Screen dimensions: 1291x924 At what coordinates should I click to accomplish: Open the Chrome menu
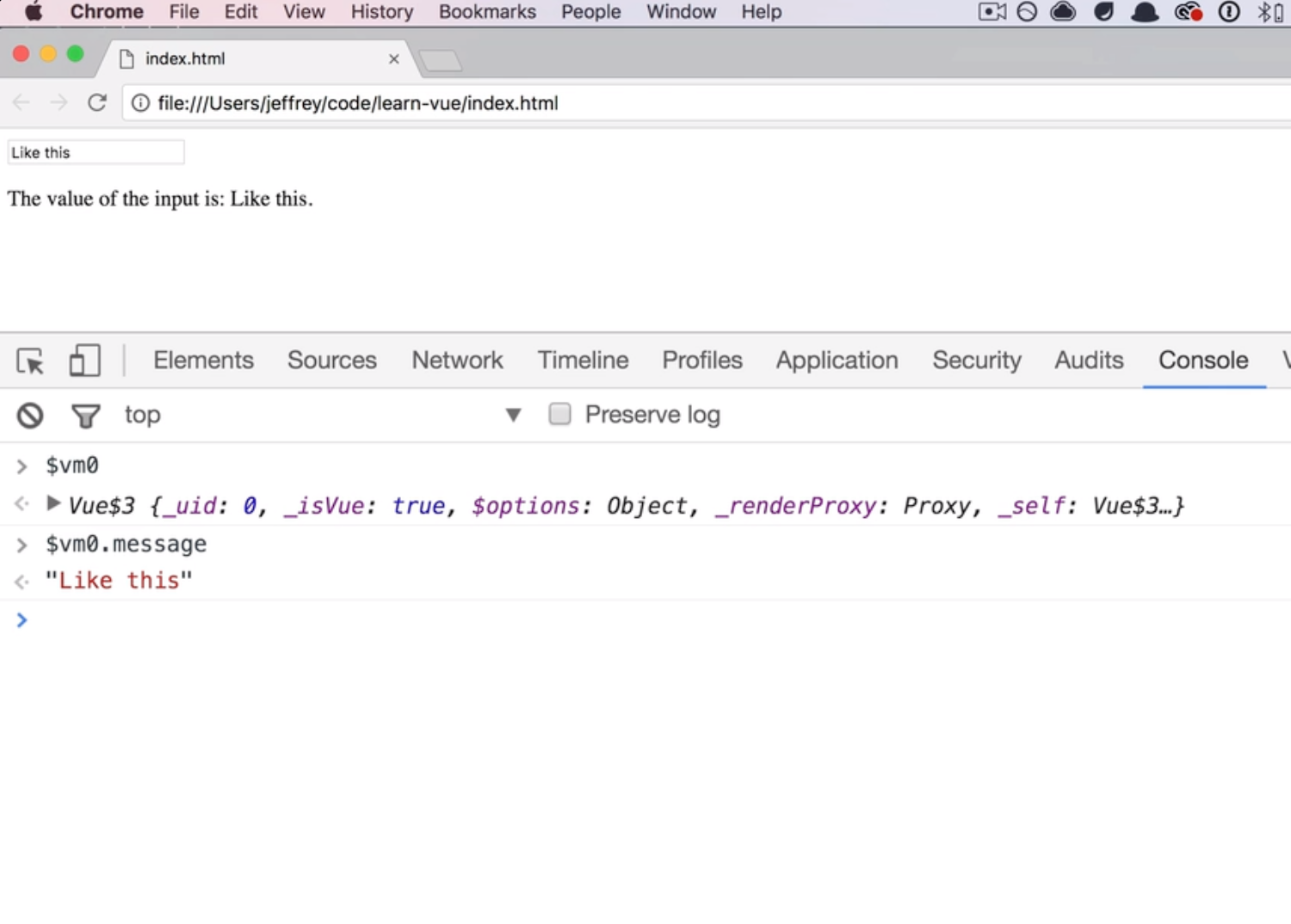point(107,12)
